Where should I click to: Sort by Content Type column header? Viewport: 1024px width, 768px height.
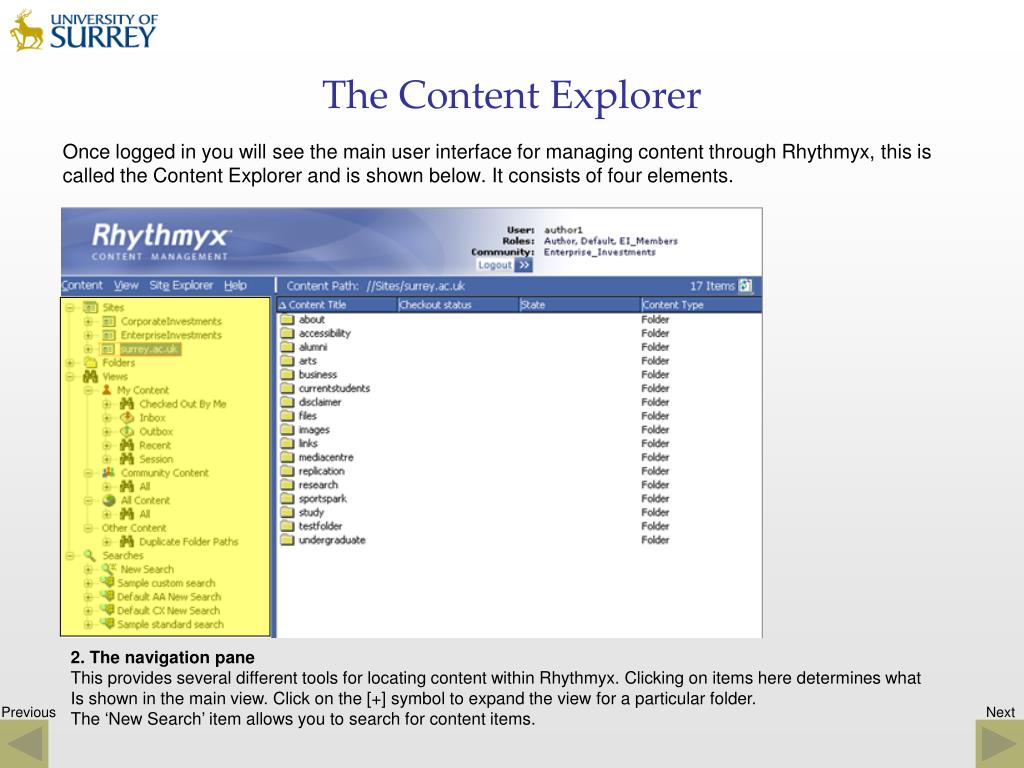click(x=701, y=305)
